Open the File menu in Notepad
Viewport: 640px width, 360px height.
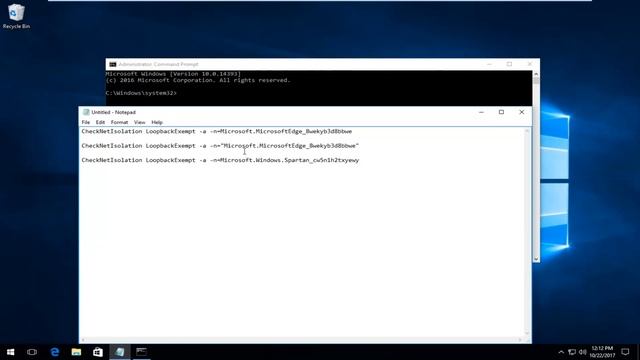pyautogui.click(x=86, y=122)
